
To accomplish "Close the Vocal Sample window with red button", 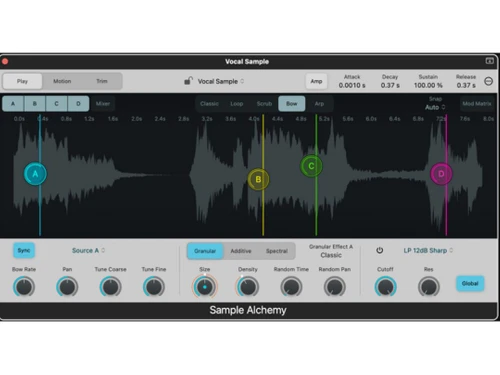I will 5,61.
